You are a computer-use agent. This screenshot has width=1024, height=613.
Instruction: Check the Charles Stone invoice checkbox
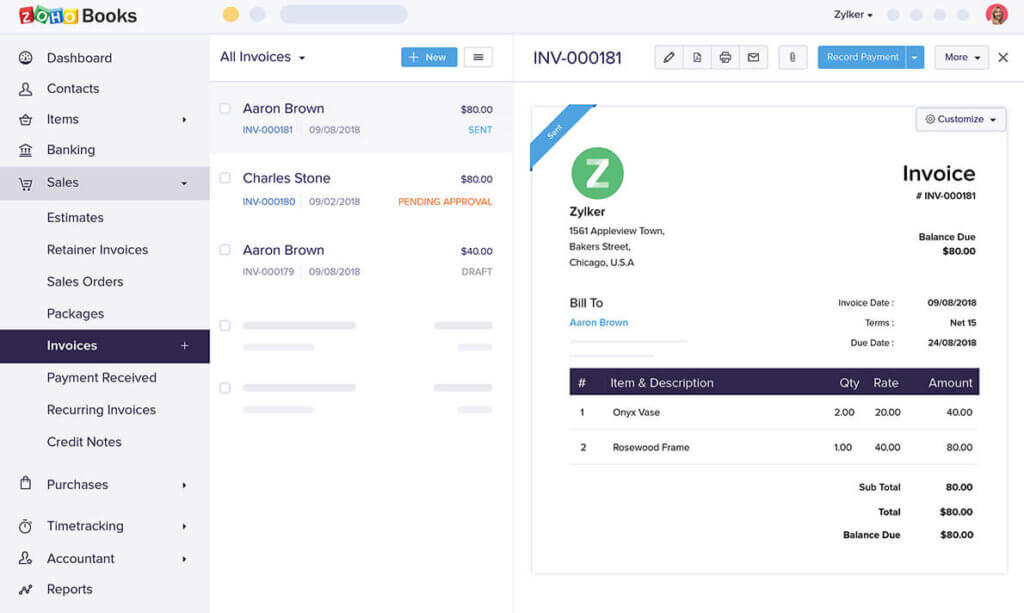pyautogui.click(x=226, y=178)
